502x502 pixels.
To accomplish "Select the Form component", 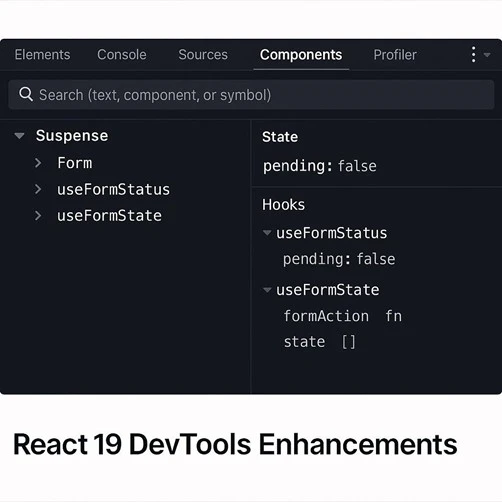I will [x=75, y=163].
